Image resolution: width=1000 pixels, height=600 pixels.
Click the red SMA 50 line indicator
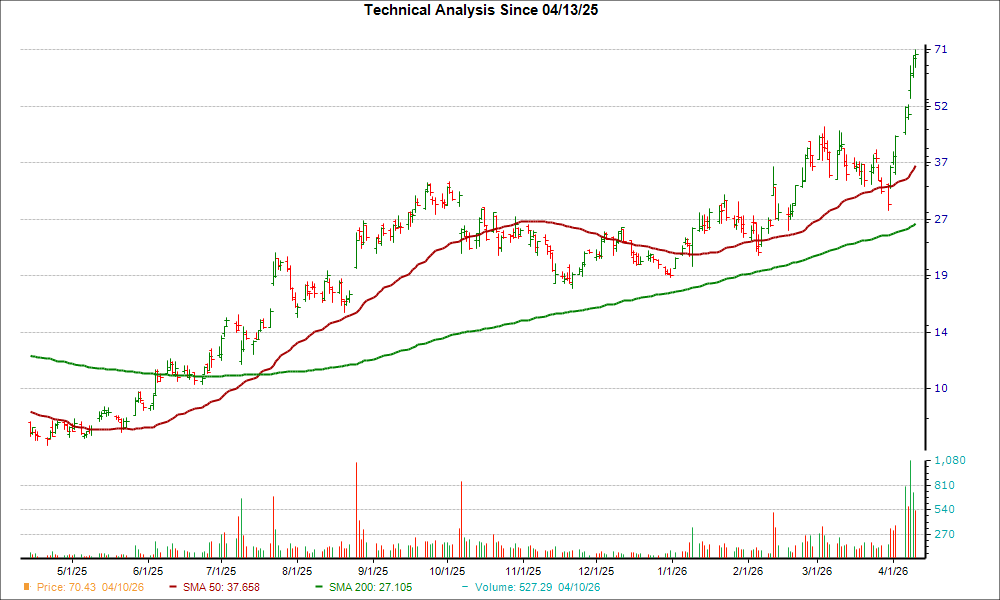coord(171,588)
